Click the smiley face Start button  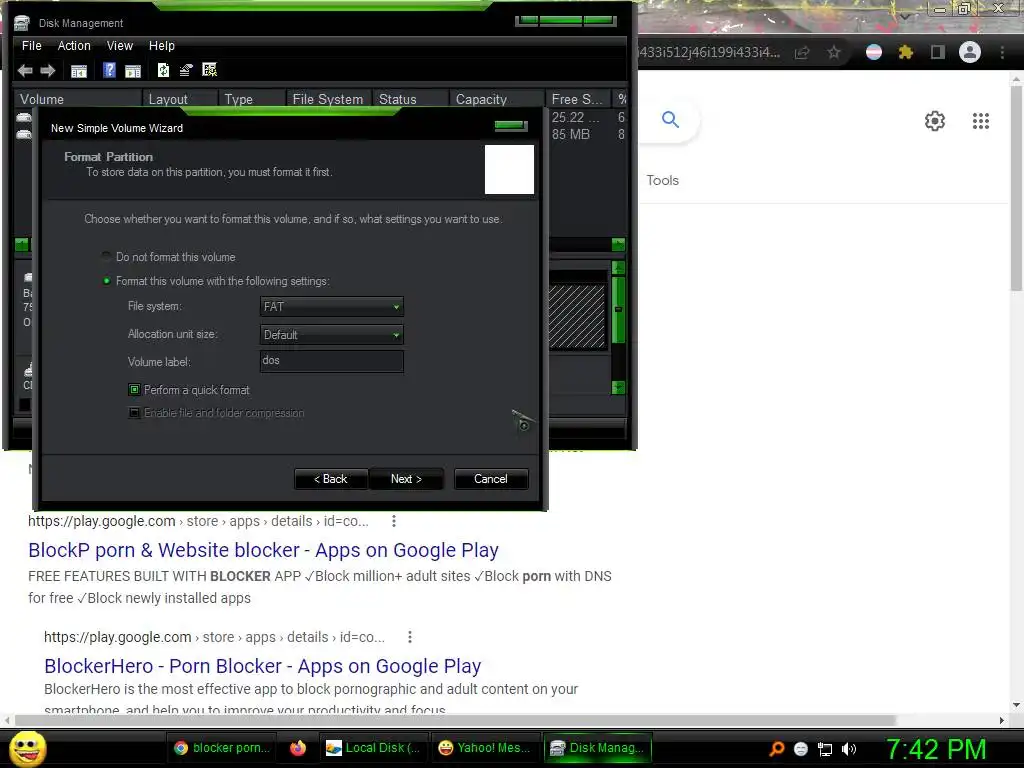(28, 748)
